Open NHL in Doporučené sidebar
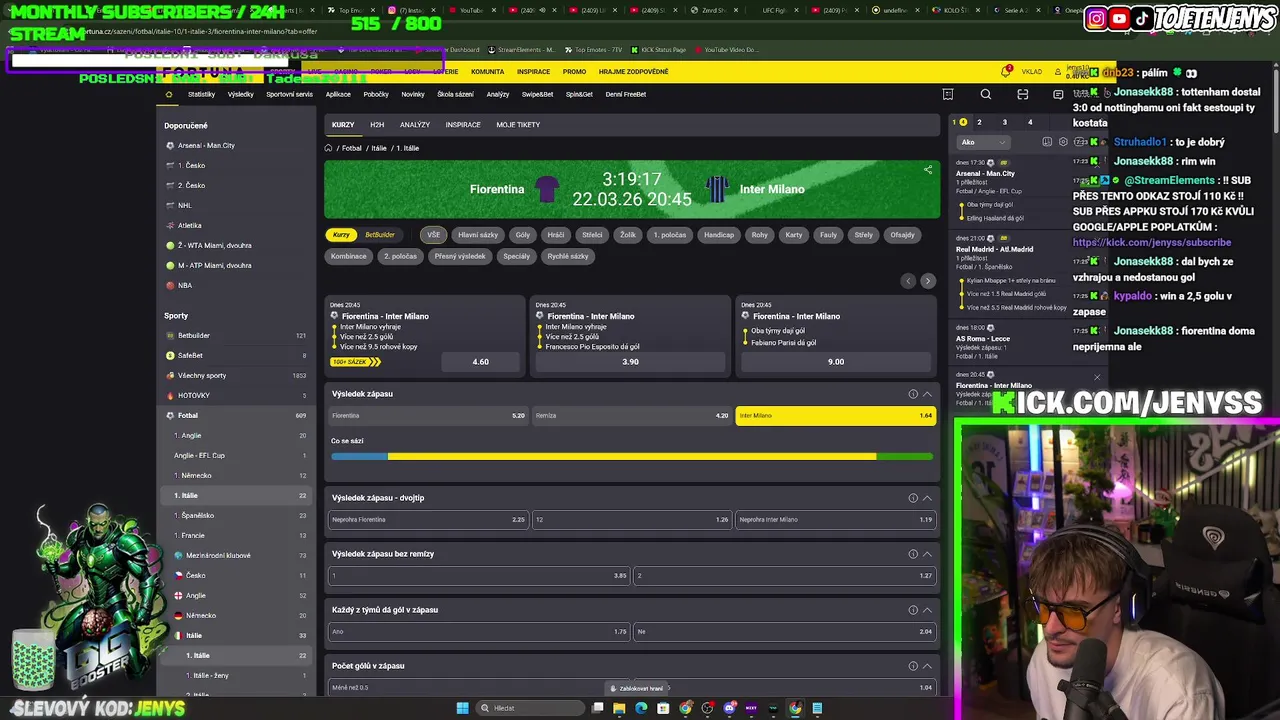This screenshot has width=1280, height=720. pyautogui.click(x=238, y=205)
